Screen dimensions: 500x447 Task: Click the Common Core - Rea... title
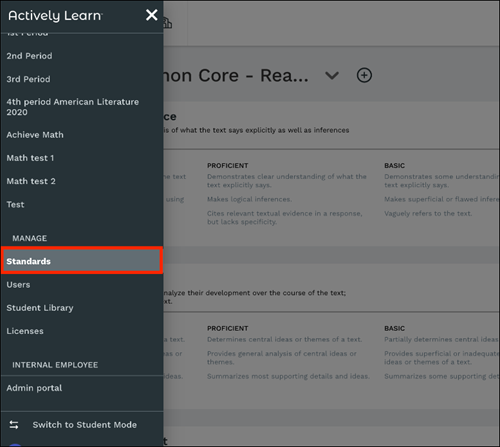[236, 76]
